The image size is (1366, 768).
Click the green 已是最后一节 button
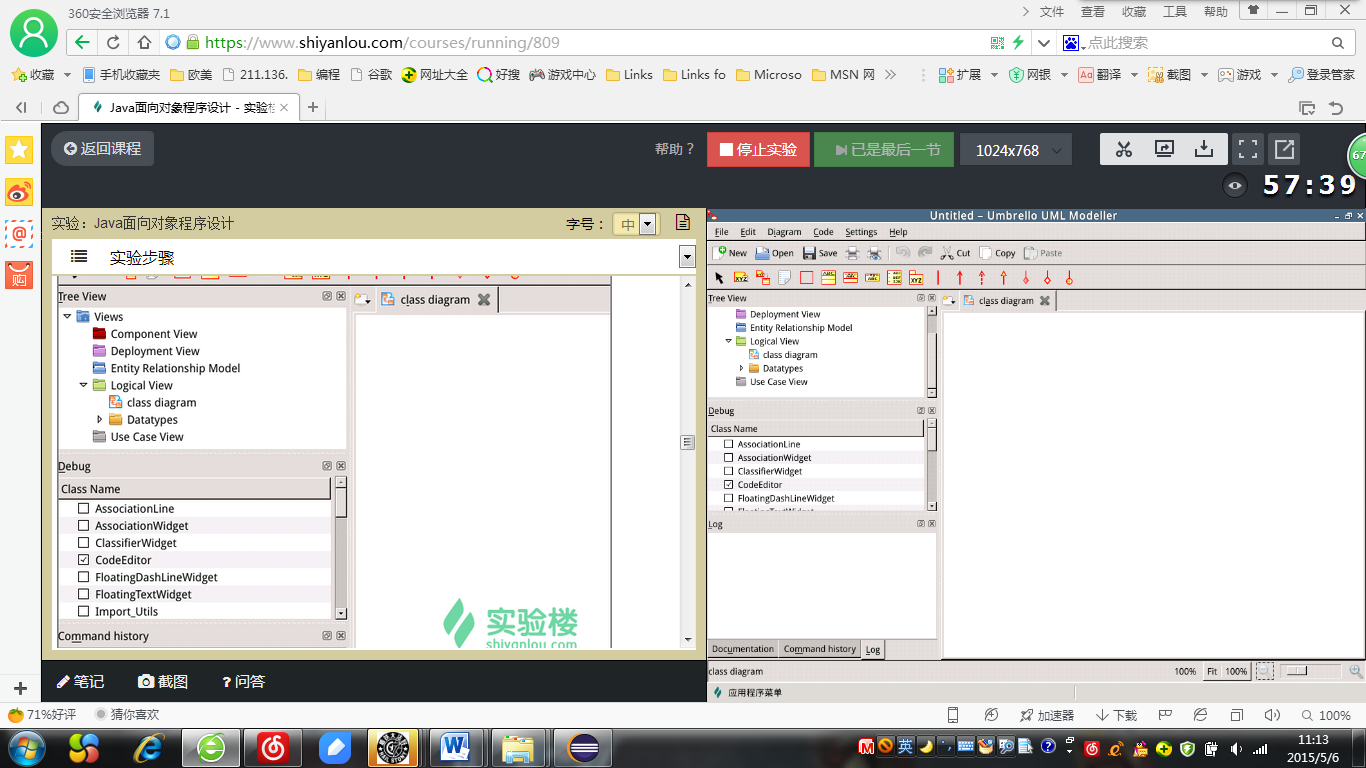884,150
